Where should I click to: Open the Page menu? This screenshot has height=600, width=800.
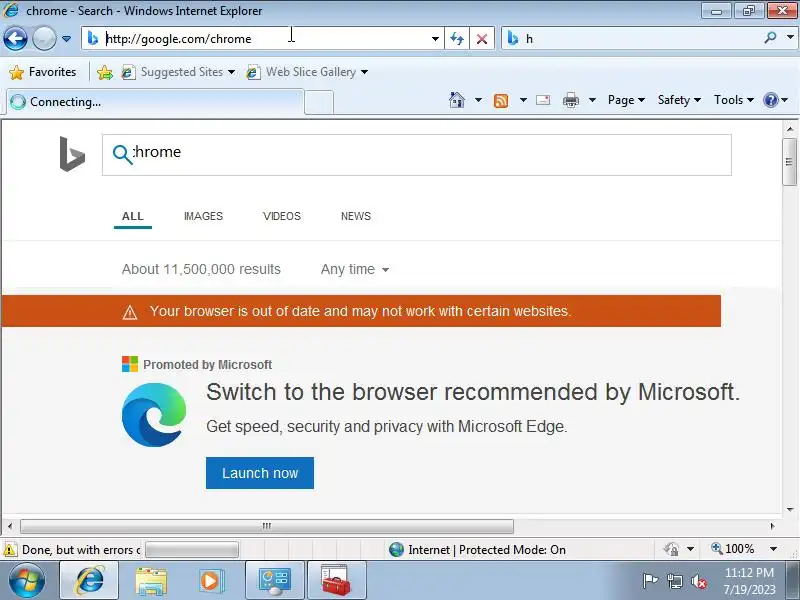pos(626,100)
